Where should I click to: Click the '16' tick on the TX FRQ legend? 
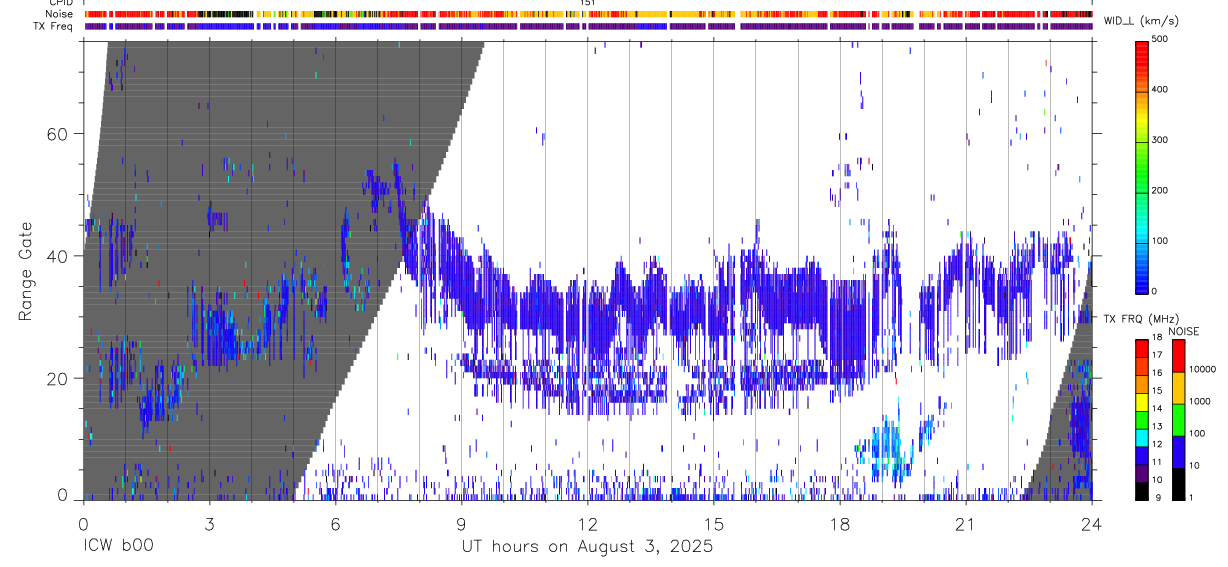click(1156, 372)
